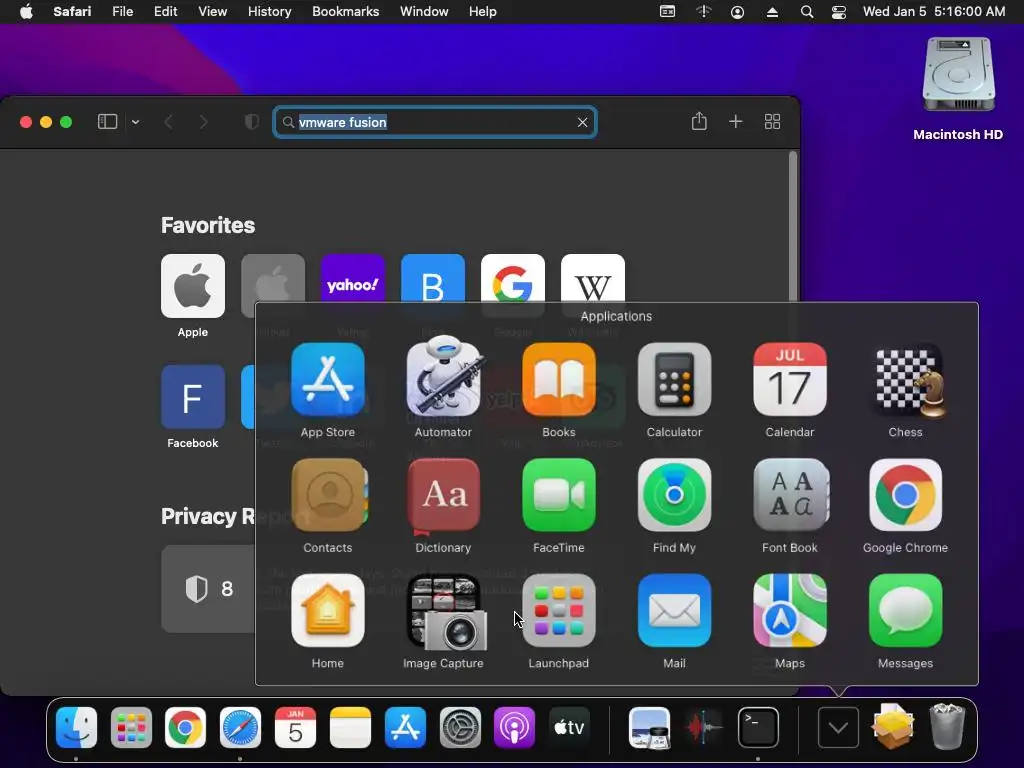Viewport: 1024px width, 768px height.
Task: Open the History menu
Action: click(x=269, y=12)
